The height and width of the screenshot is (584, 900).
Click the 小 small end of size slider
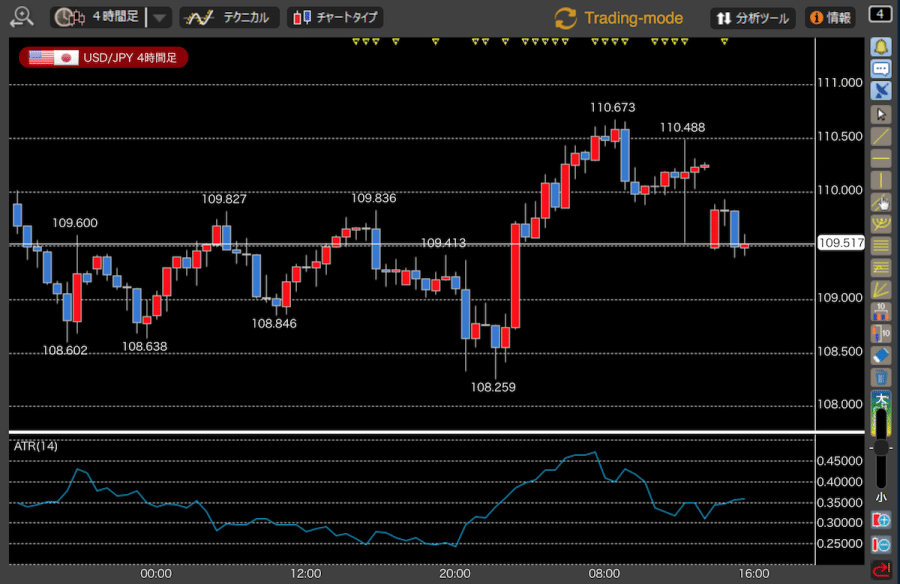881,497
